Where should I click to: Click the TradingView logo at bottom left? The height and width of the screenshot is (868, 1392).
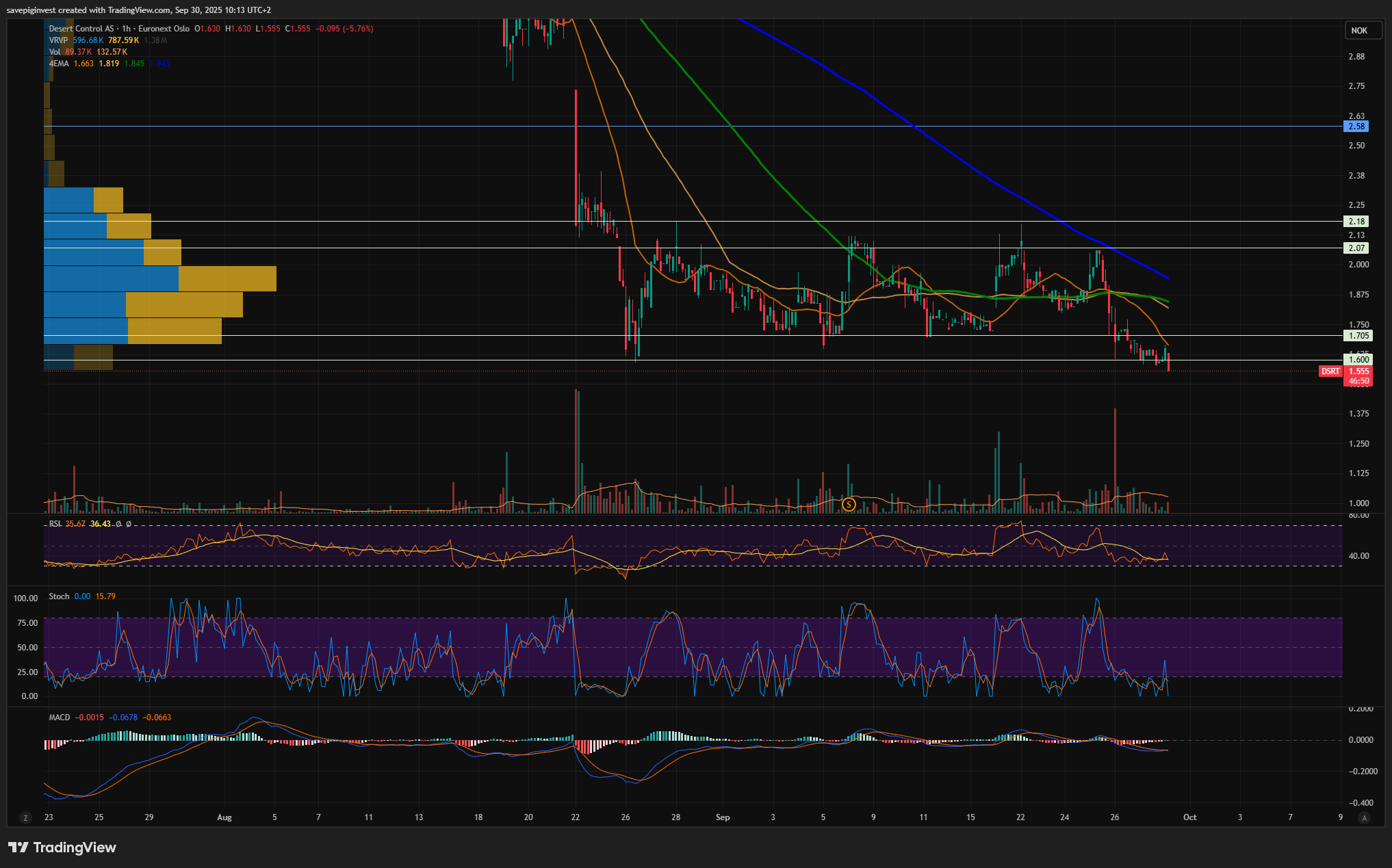pyautogui.click(x=62, y=847)
